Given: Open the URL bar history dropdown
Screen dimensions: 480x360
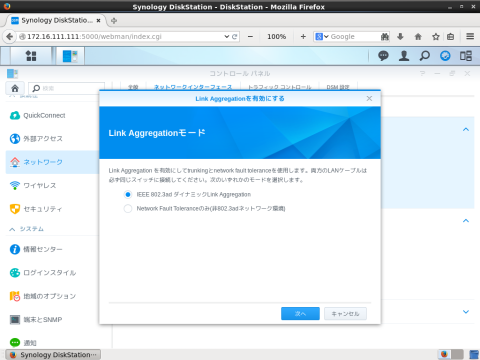Looking at the screenshot, I should pyautogui.click(x=227, y=37).
